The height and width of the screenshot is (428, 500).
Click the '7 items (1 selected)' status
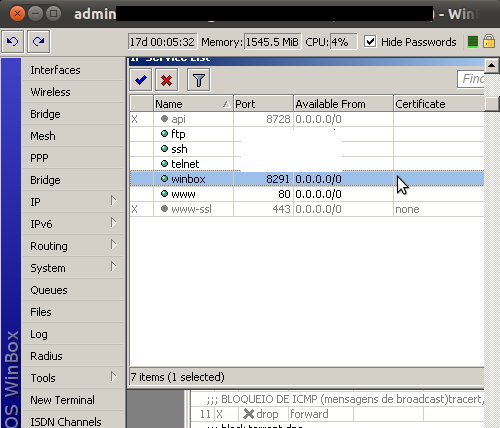(177, 377)
